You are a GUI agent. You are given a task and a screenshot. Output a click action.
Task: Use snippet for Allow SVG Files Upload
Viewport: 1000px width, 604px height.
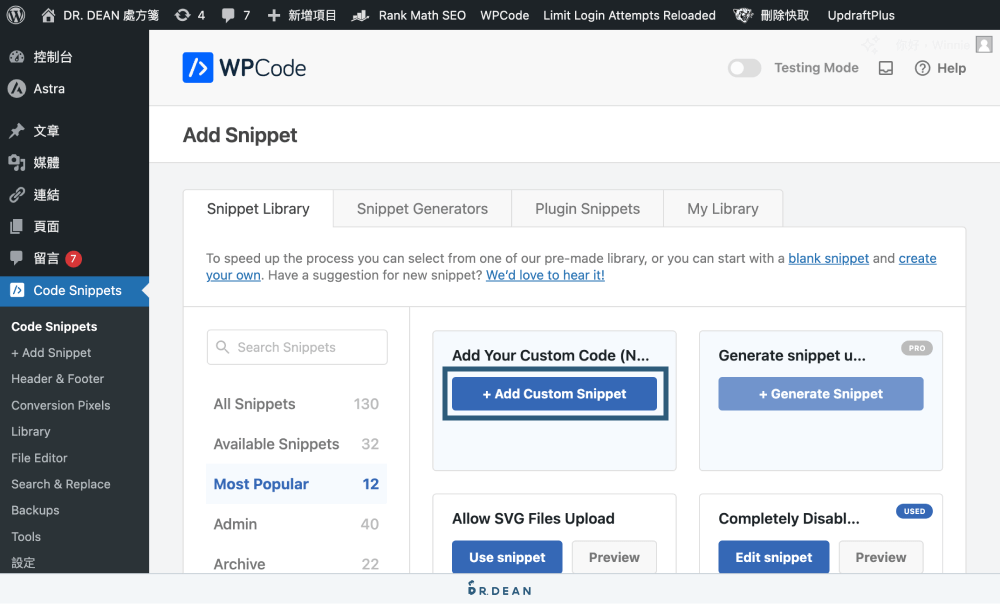point(506,557)
